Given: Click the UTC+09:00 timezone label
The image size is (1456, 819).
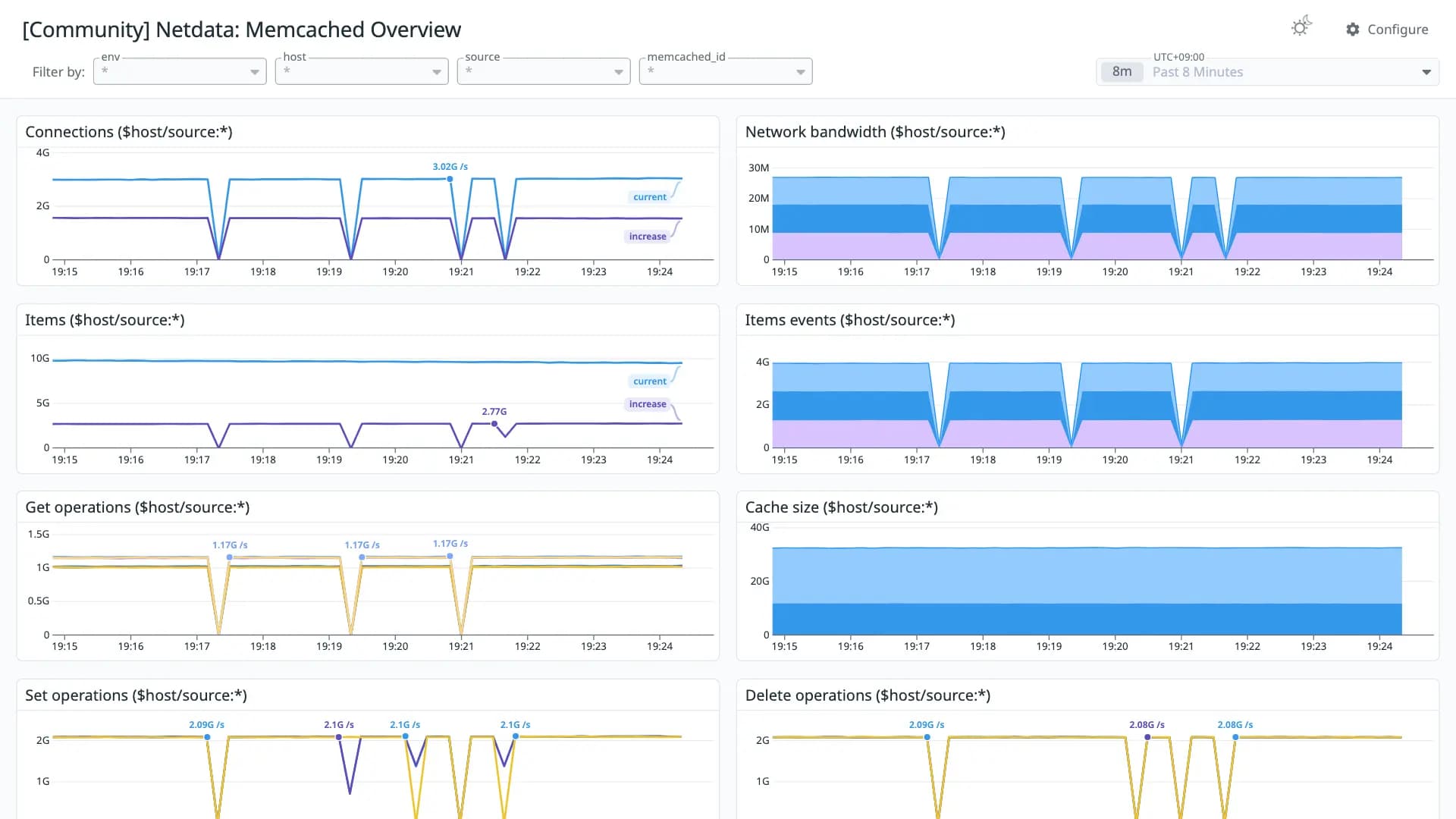Looking at the screenshot, I should [x=1178, y=57].
